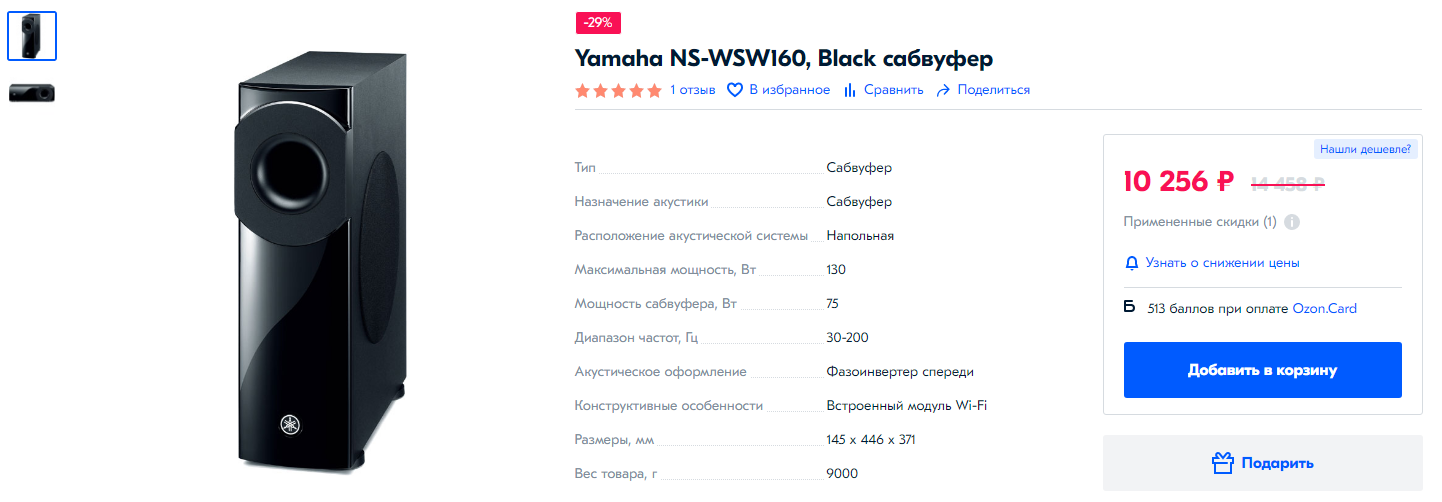Click the Ozon.Card link
The width and height of the screenshot is (1442, 502).
(x=1324, y=308)
